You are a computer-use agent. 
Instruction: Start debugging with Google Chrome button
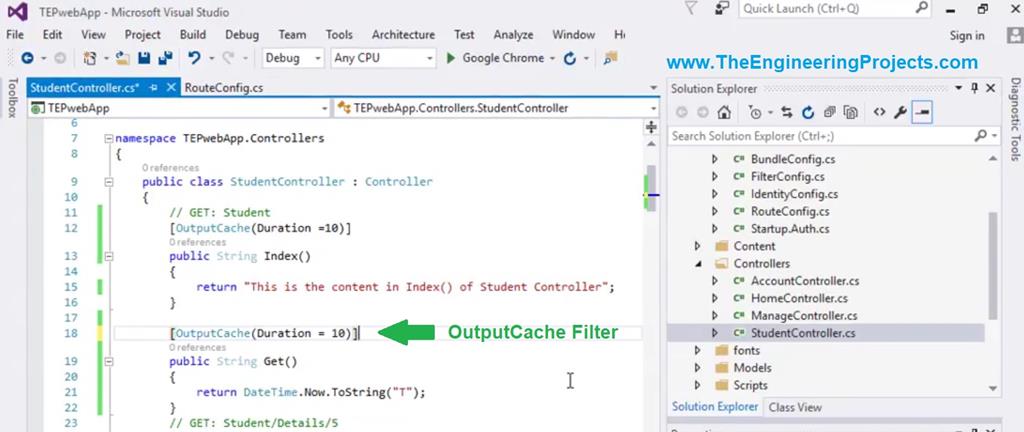[x=496, y=58]
